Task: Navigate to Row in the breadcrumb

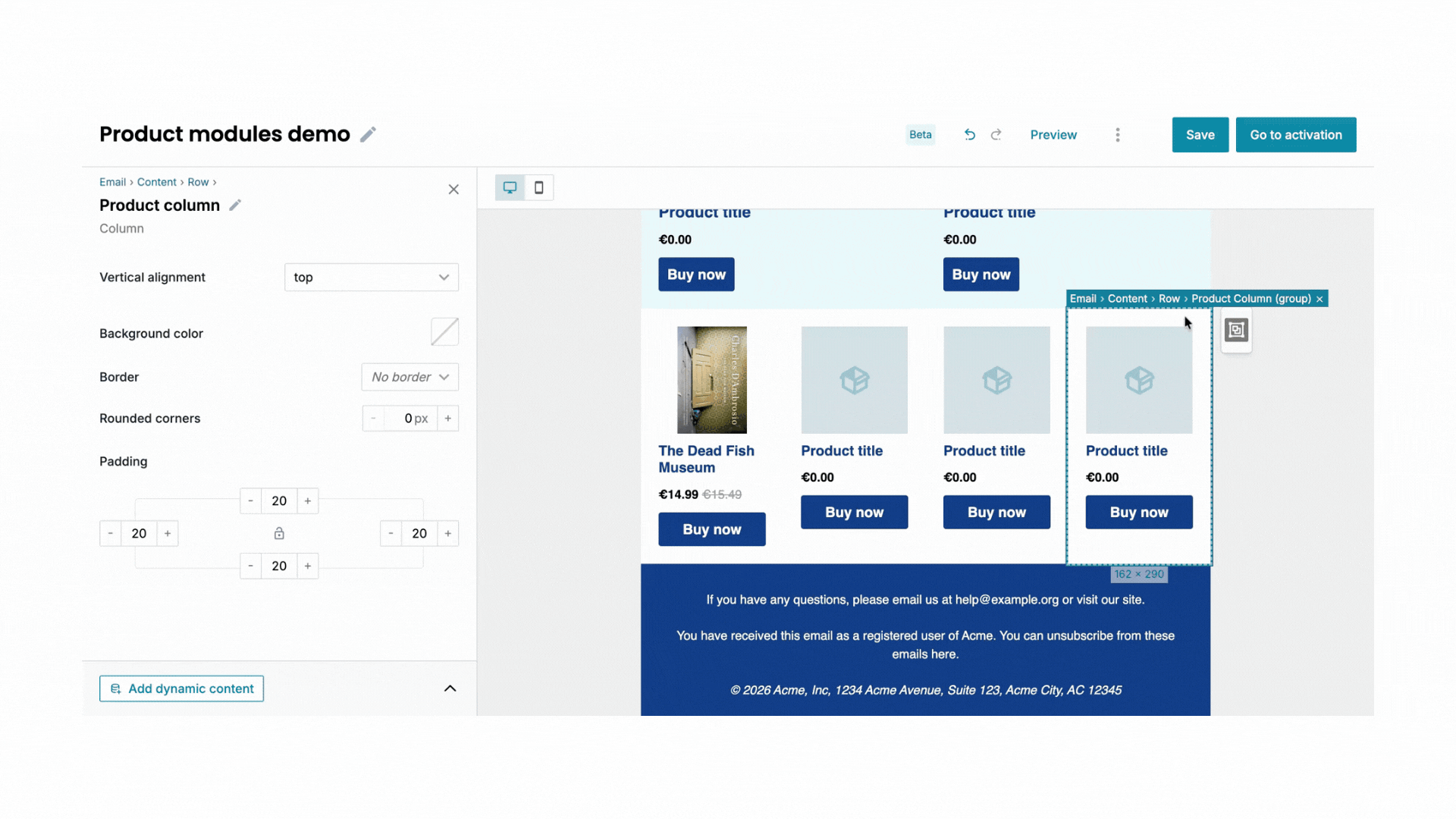Action: [x=198, y=182]
